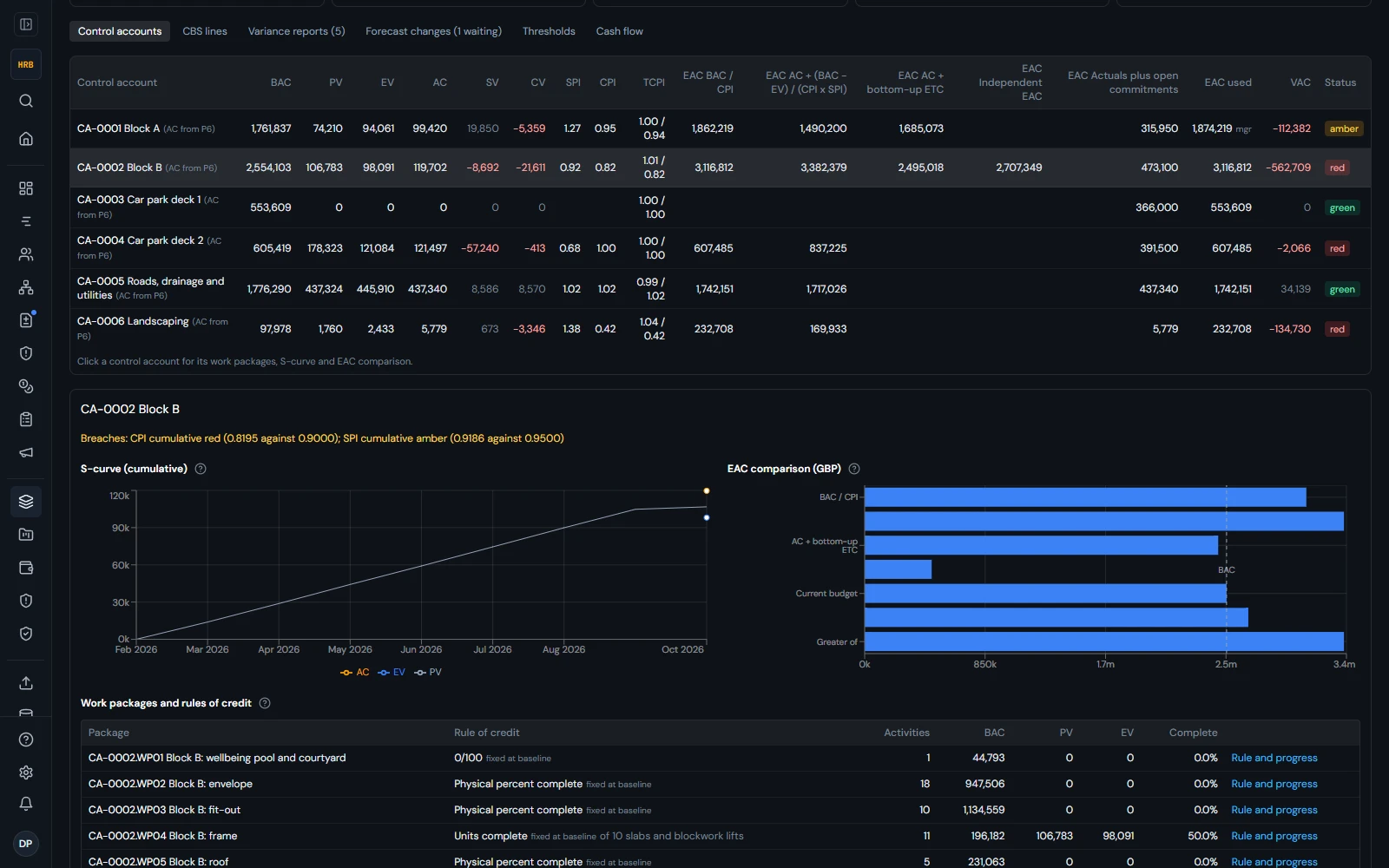Select the highlighted layers icon in the sidebar
This screenshot has width=1389, height=868.
point(26,502)
